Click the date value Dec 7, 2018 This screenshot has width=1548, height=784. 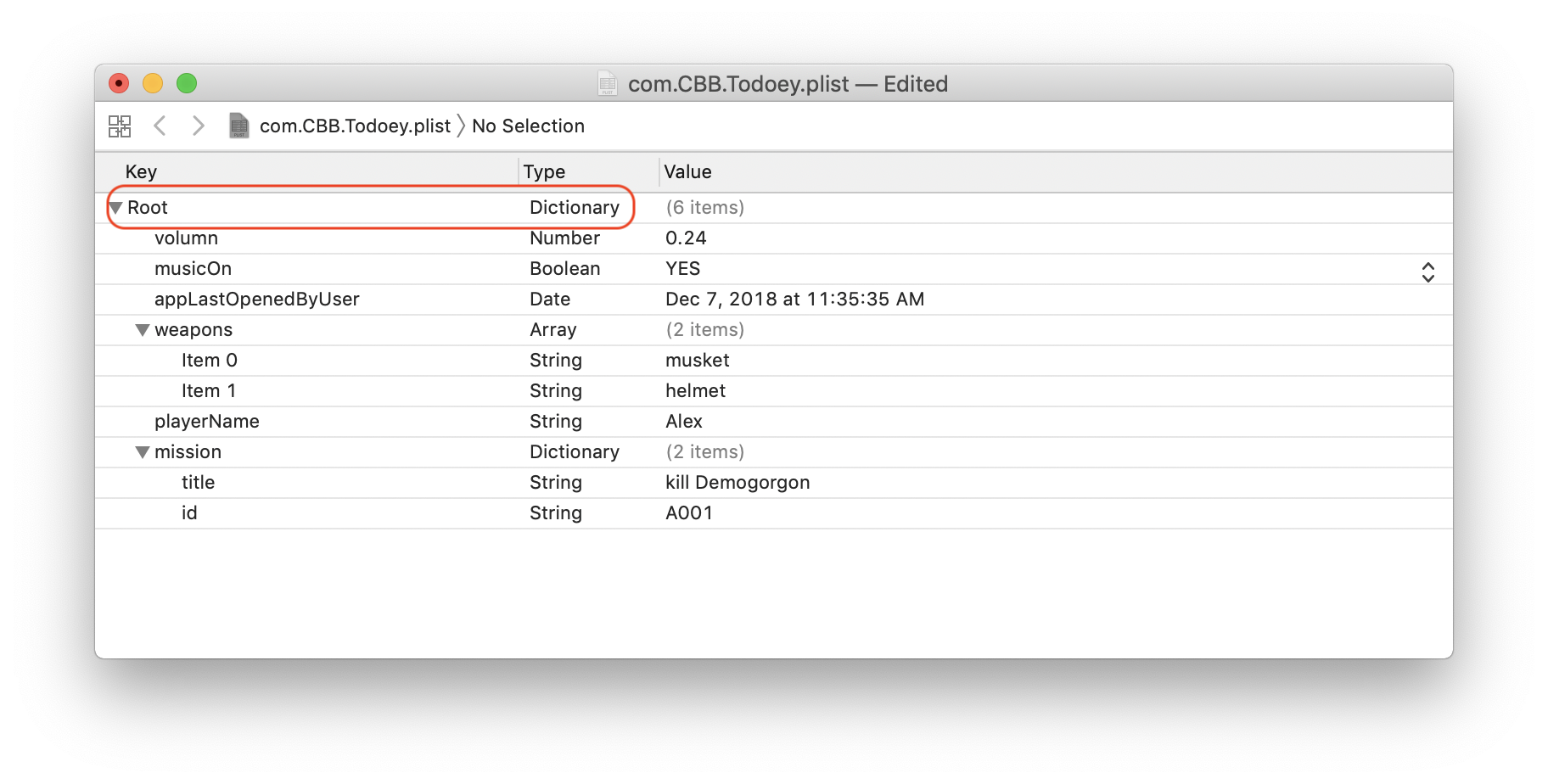[x=794, y=299]
